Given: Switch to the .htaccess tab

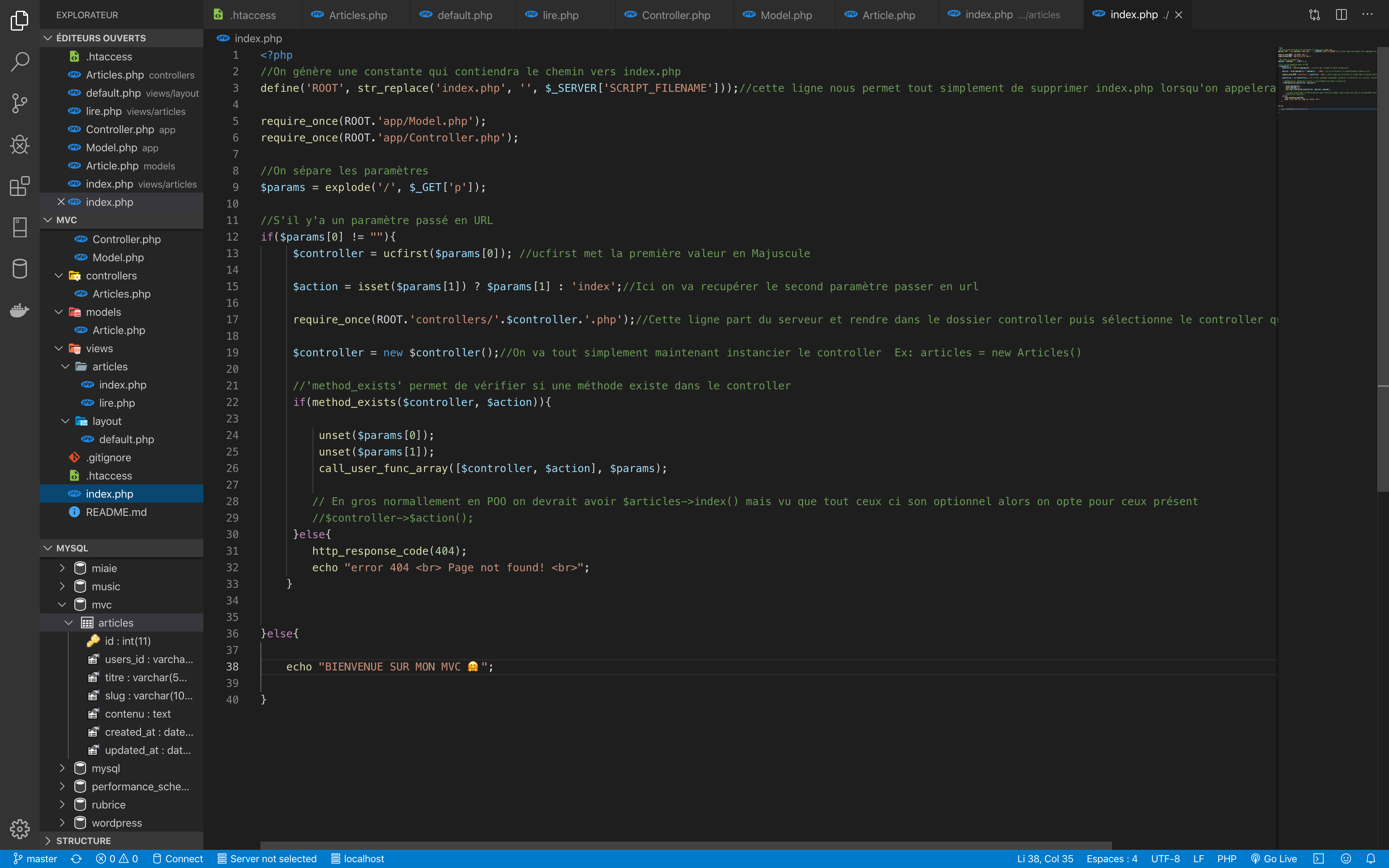Looking at the screenshot, I should click(x=253, y=15).
